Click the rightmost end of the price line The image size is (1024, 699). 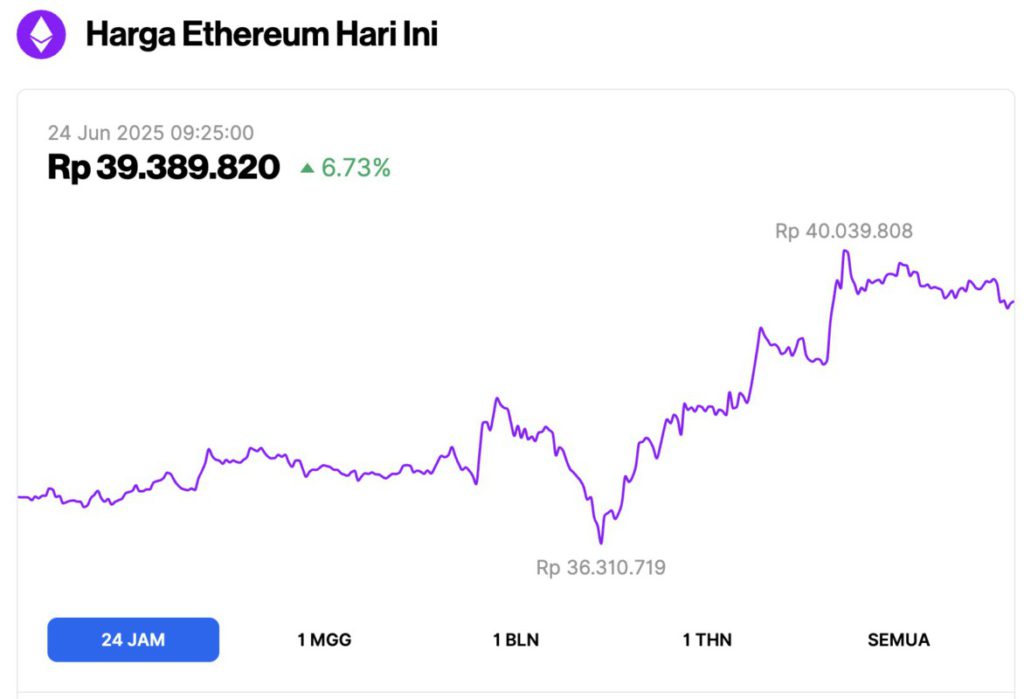[x=1012, y=301]
